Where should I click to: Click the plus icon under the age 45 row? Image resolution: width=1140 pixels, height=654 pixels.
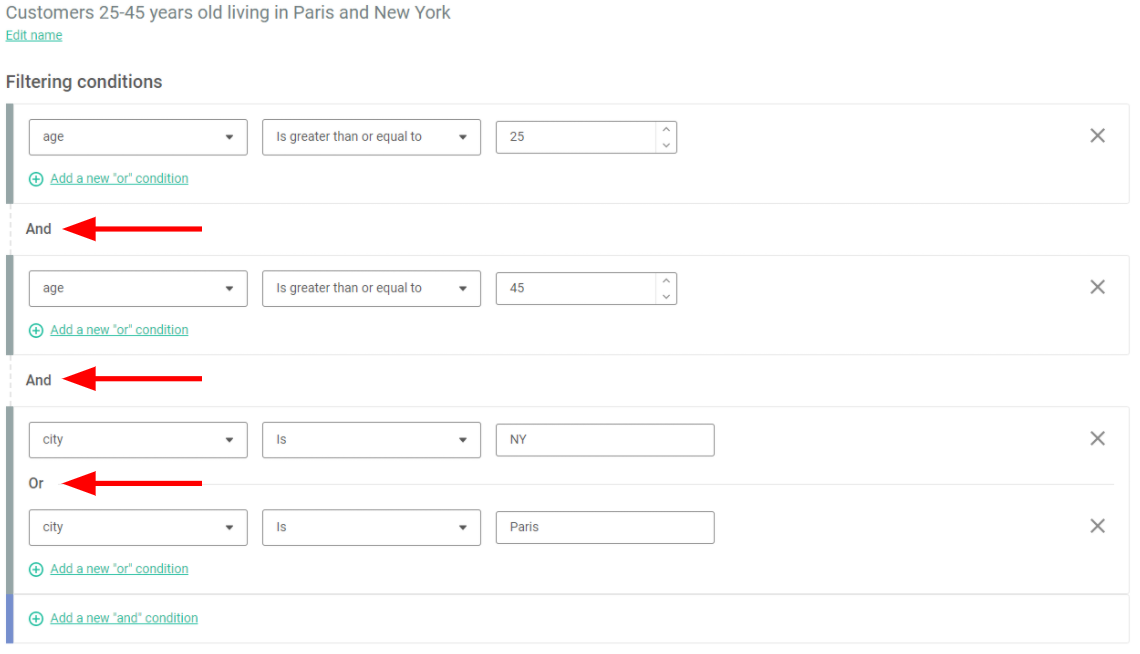point(36,329)
